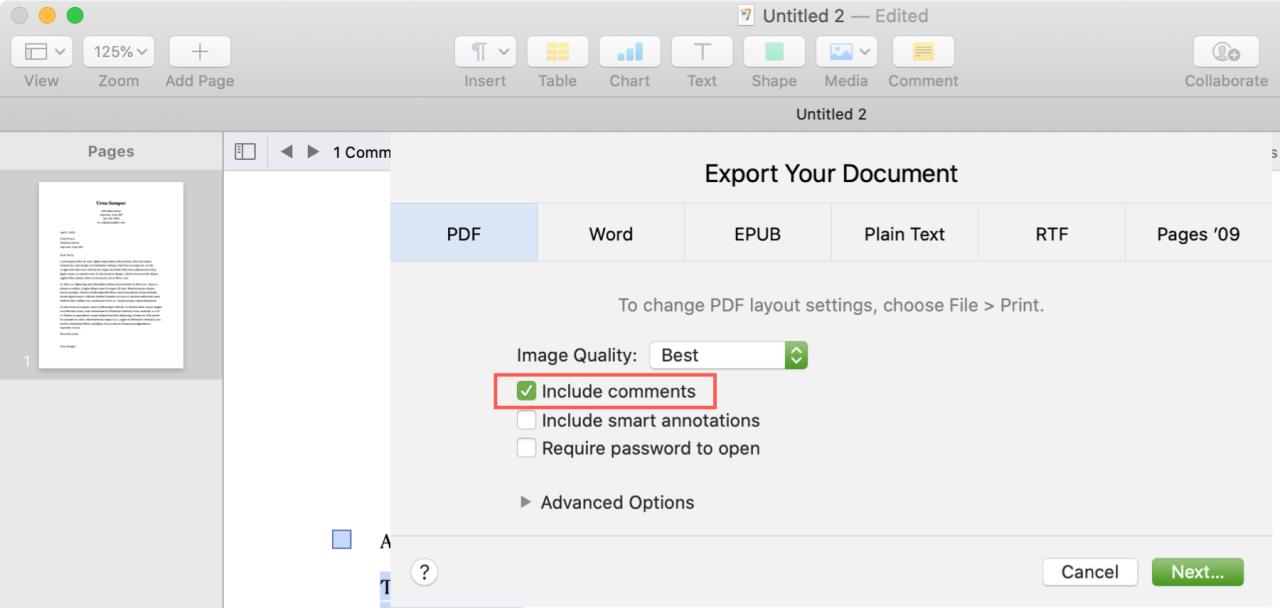Select page 1 thumbnail in sidebar

(111, 275)
